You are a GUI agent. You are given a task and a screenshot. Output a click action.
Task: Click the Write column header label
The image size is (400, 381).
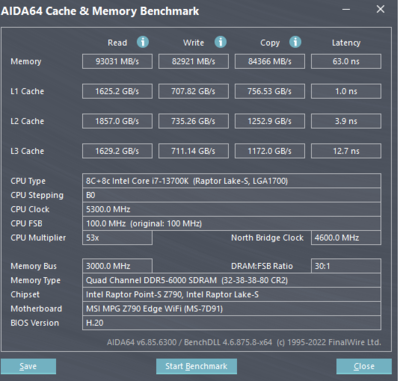coord(193,43)
